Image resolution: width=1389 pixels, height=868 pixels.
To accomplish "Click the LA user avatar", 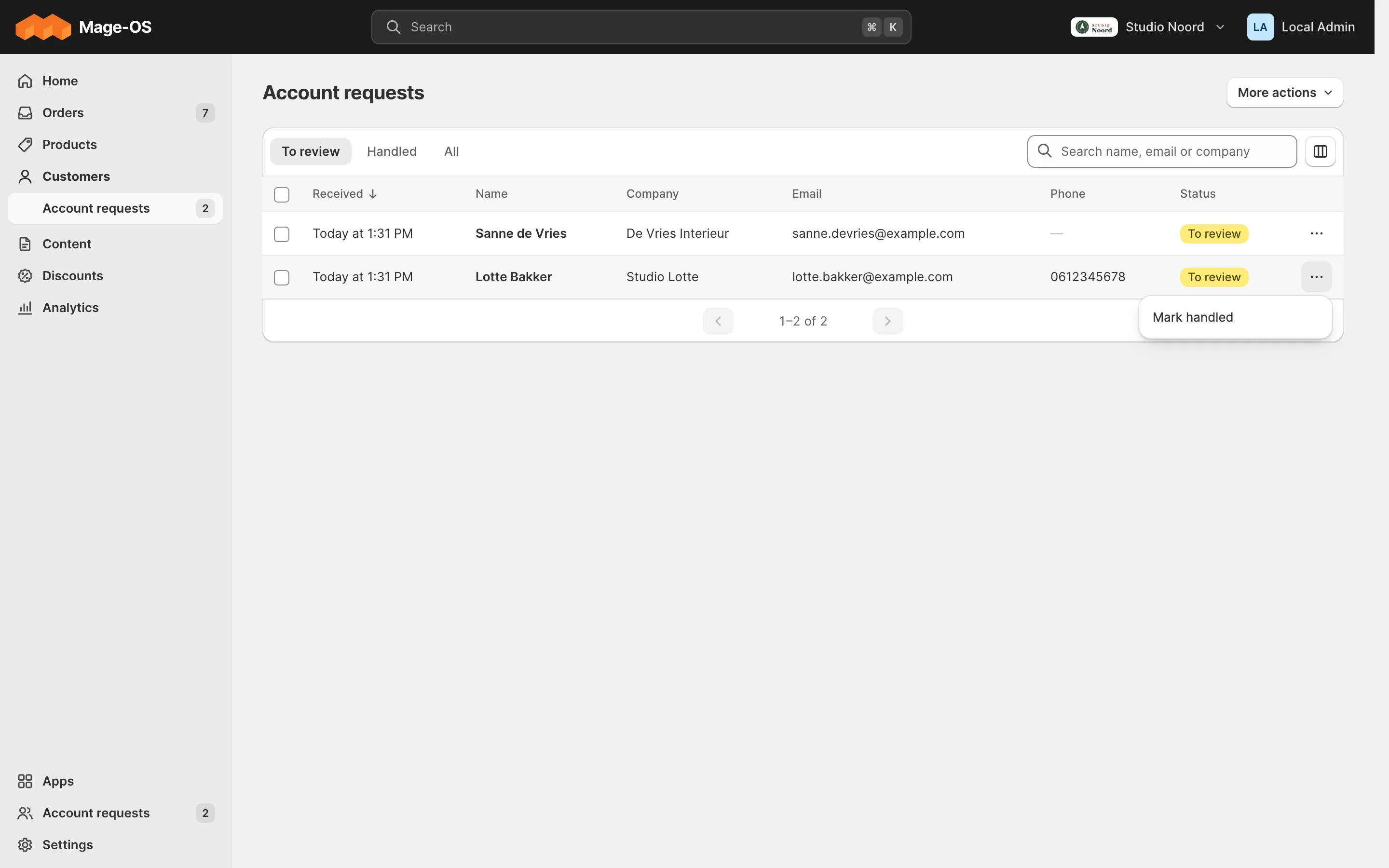I will pyautogui.click(x=1260, y=27).
